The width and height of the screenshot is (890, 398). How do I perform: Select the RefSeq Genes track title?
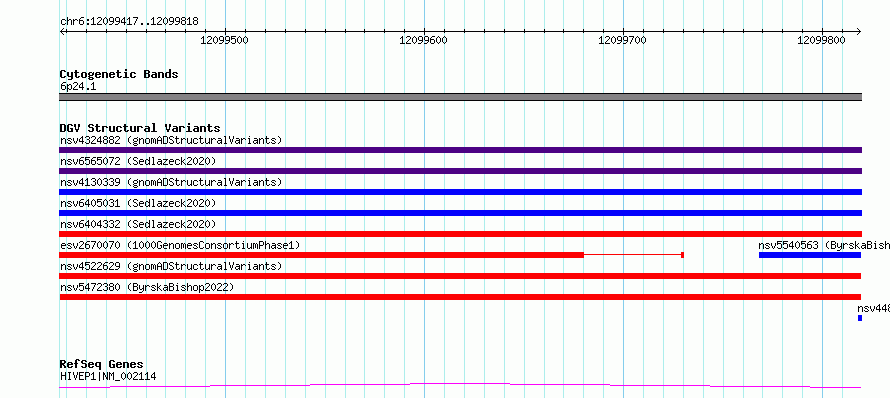click(x=102, y=364)
